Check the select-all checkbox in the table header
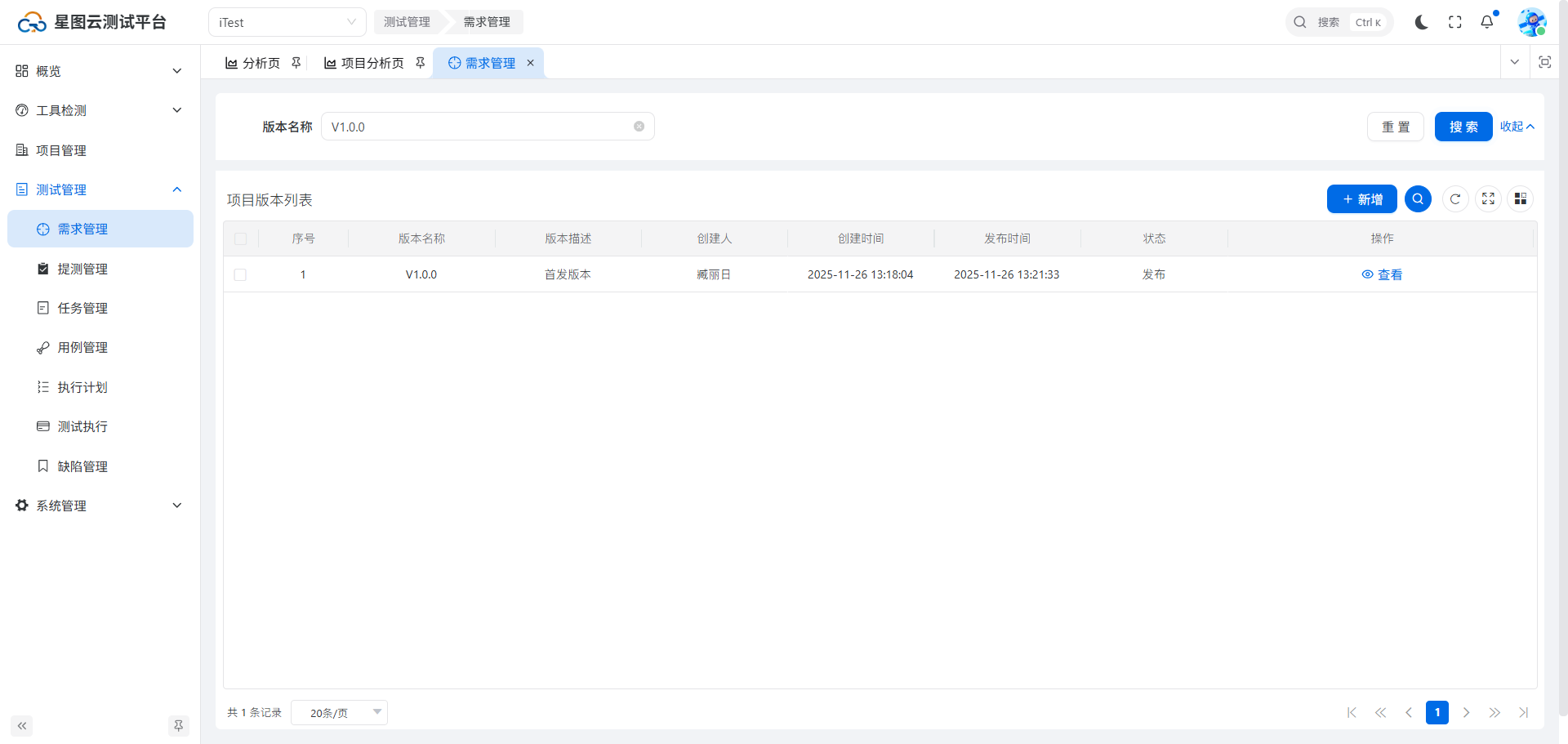Screen dimensions: 1568x744 (240, 239)
